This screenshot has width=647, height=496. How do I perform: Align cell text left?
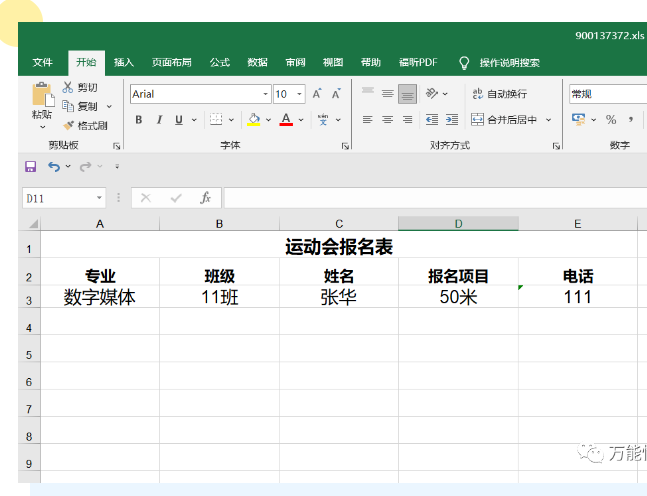pos(367,120)
